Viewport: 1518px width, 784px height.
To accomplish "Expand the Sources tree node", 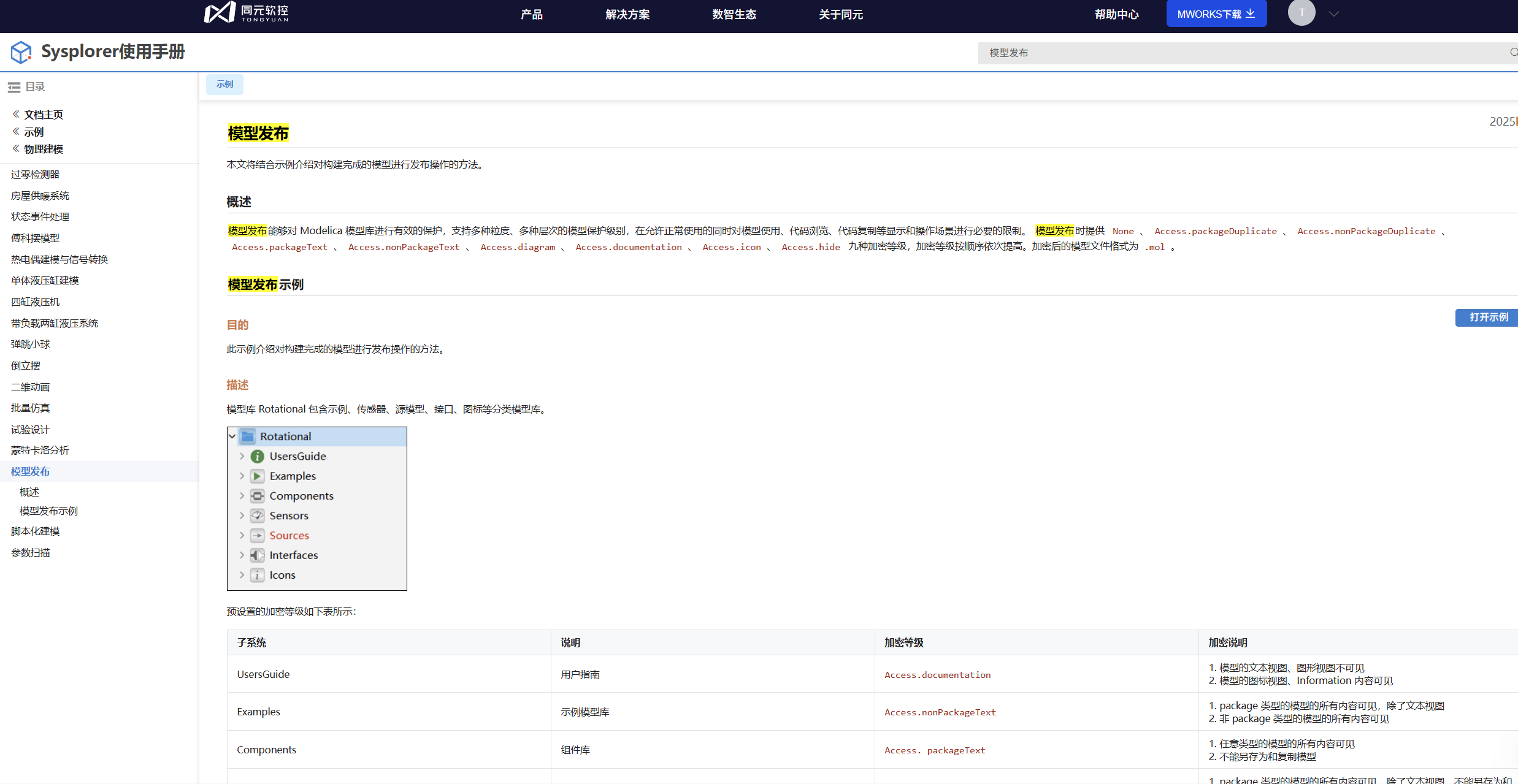I will click(242, 536).
